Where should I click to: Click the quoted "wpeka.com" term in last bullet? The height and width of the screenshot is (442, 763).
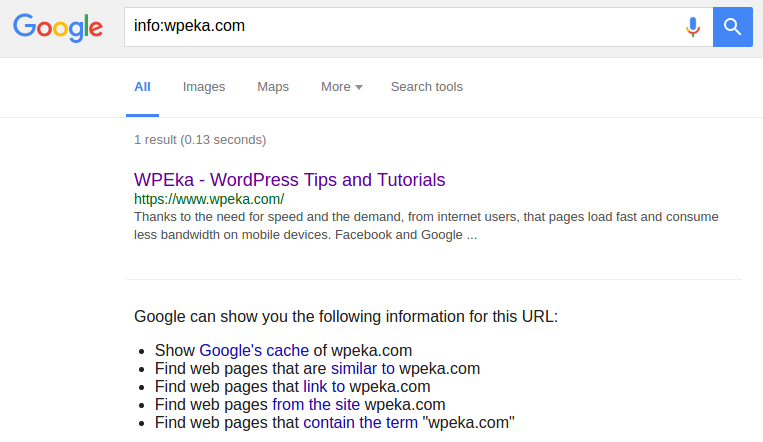coord(469,422)
